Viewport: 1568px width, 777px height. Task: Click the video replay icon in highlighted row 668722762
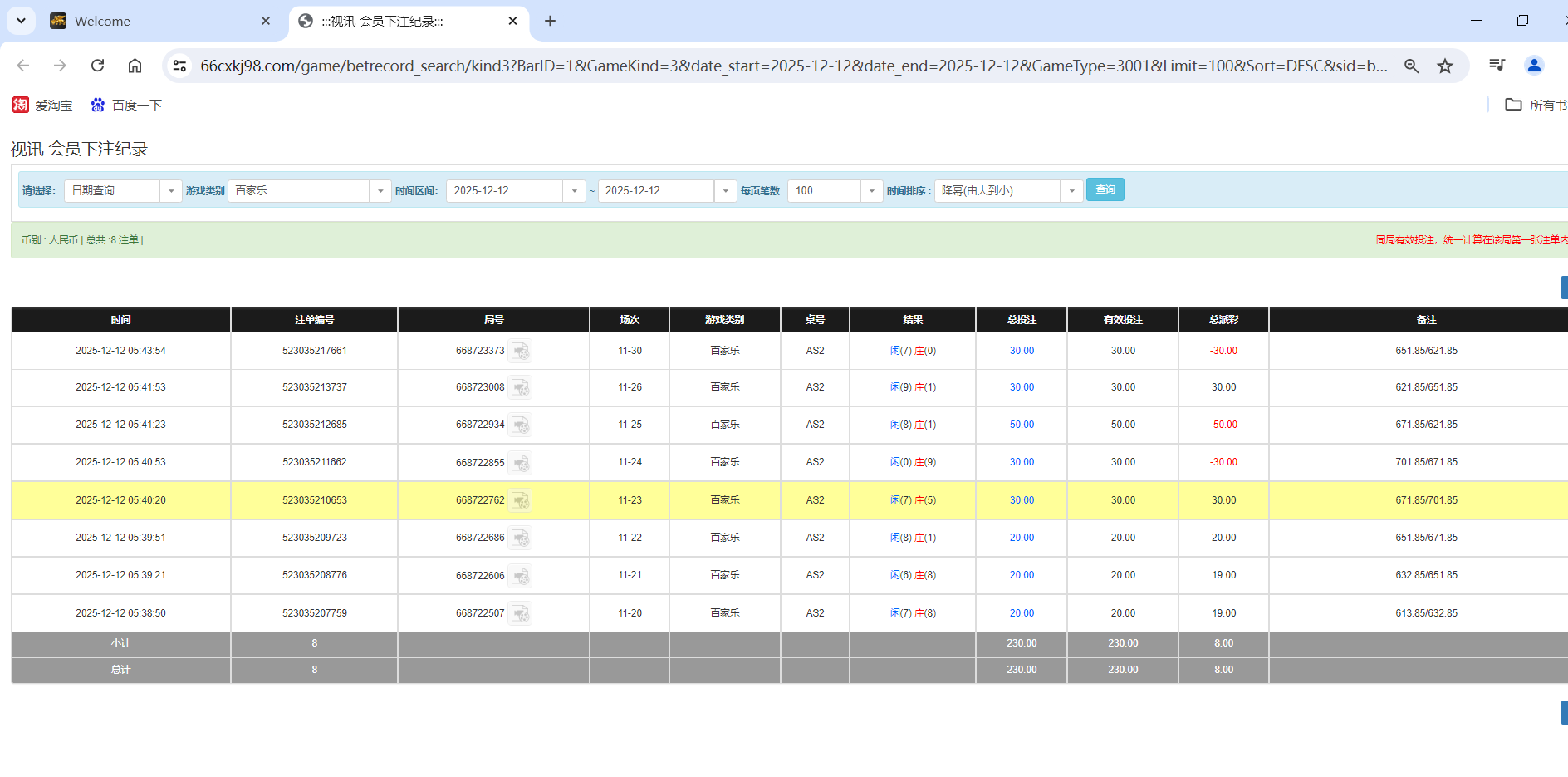pyautogui.click(x=521, y=500)
